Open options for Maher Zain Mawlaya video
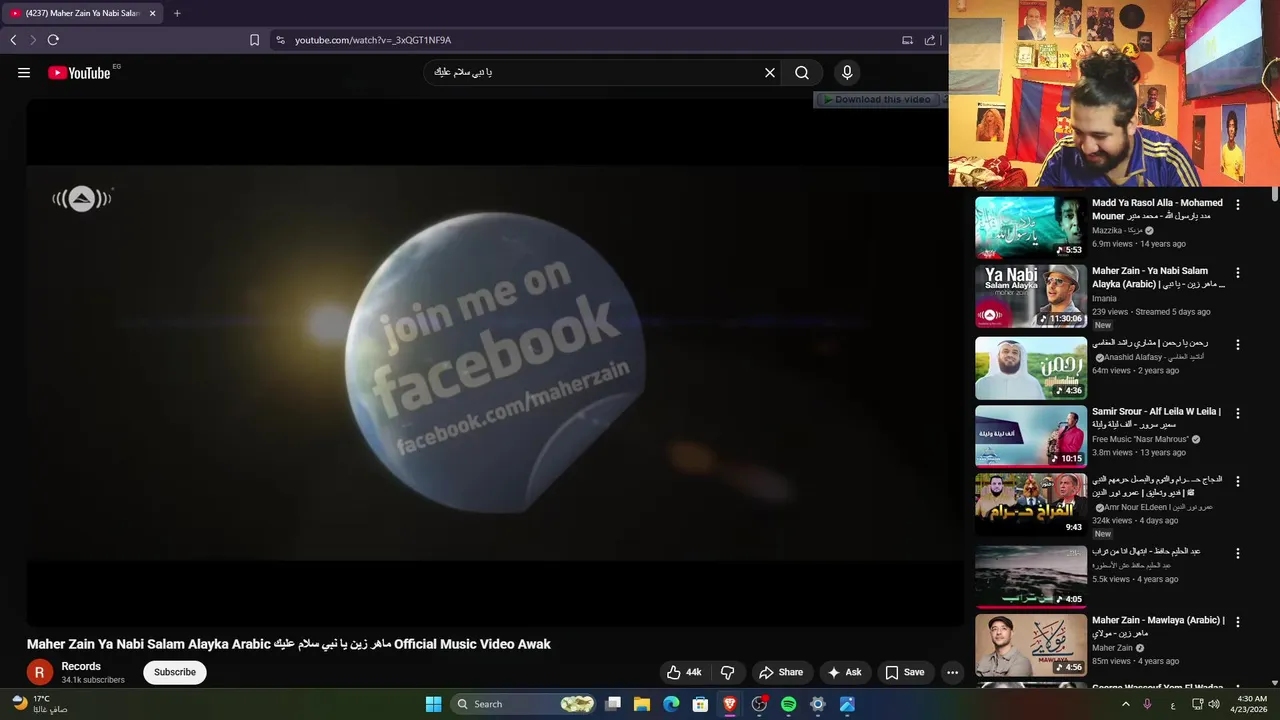 point(1238,621)
